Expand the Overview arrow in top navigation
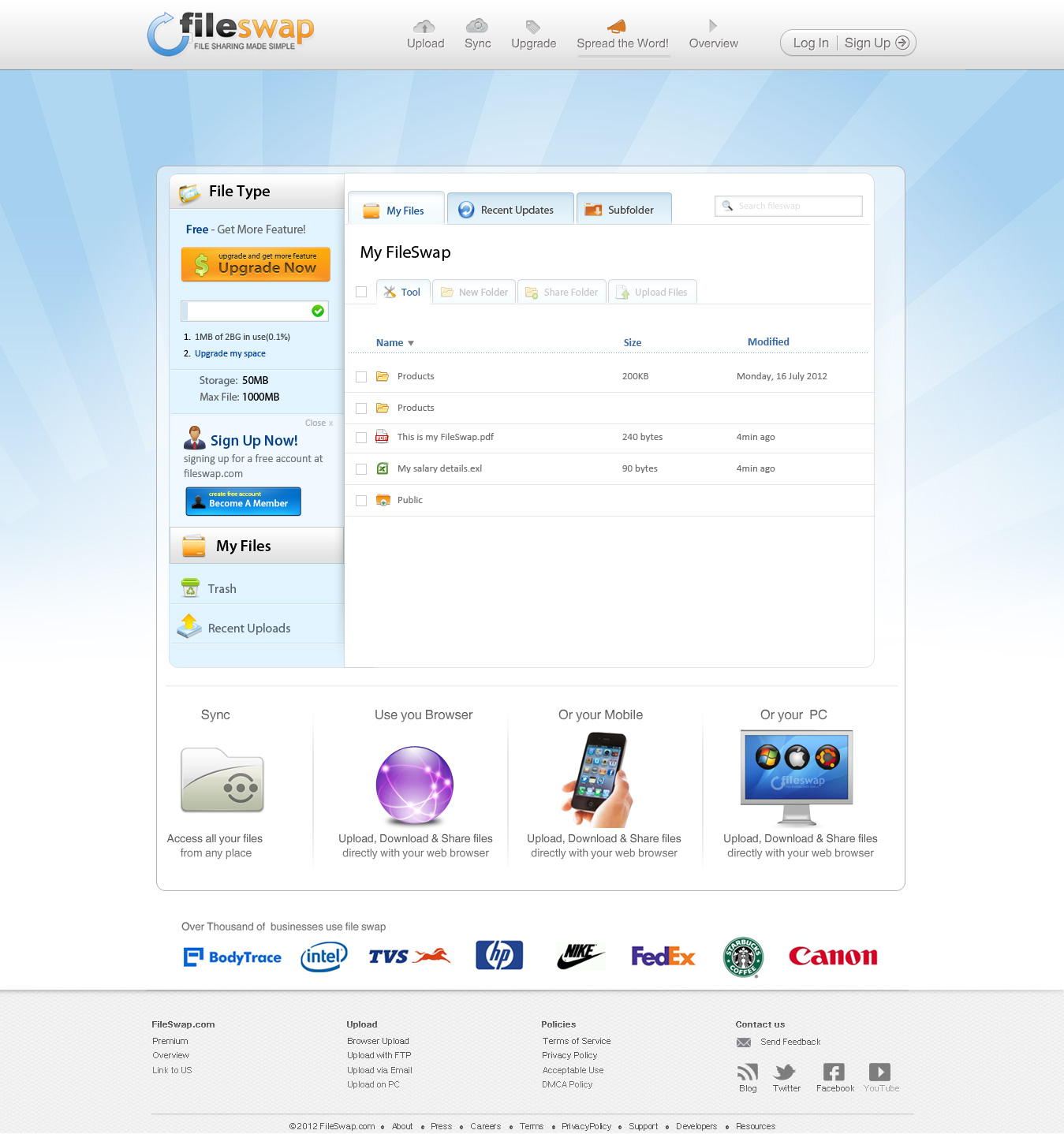The image size is (1064, 1134). [713, 26]
